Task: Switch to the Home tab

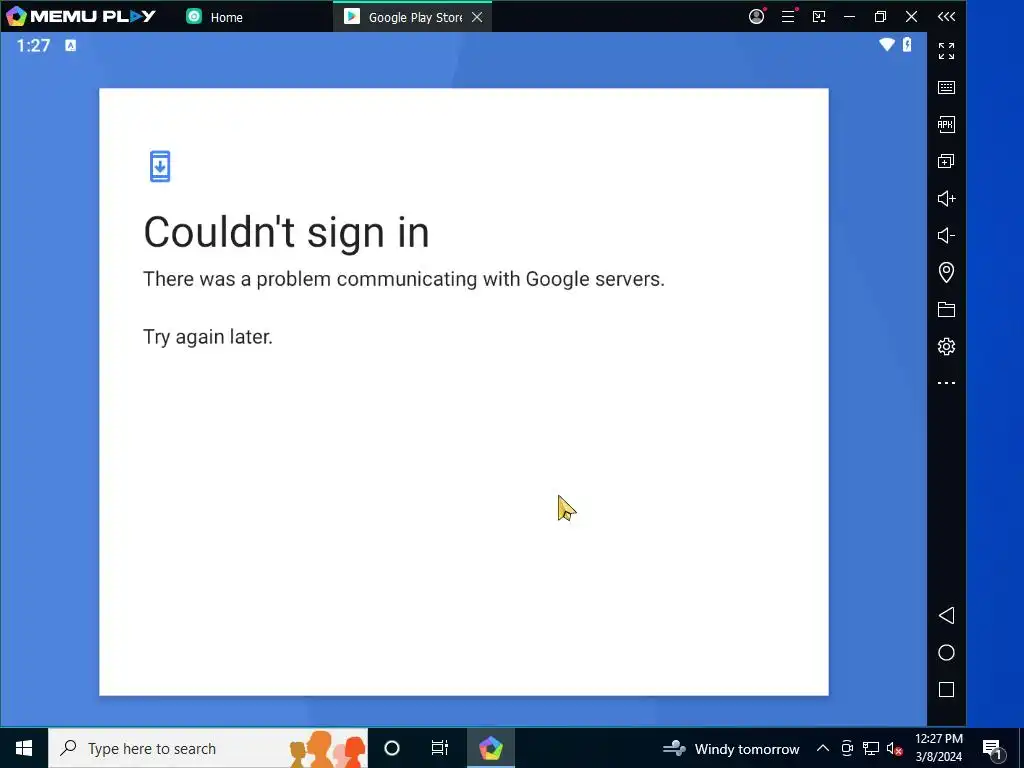Action: click(214, 17)
